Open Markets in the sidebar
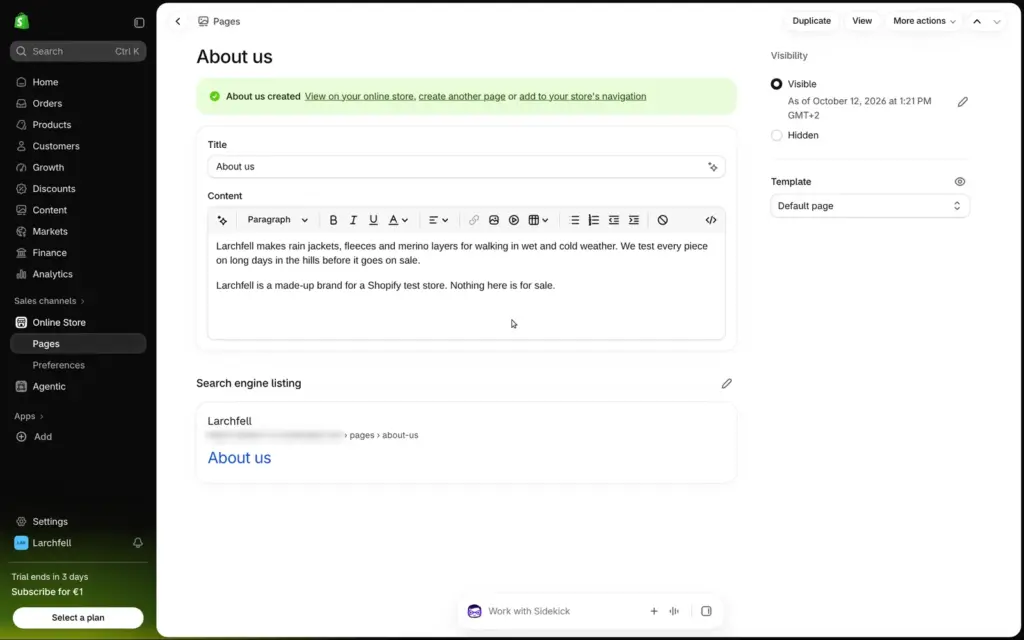Screen dimensions: 1024x640 [78, 231]
